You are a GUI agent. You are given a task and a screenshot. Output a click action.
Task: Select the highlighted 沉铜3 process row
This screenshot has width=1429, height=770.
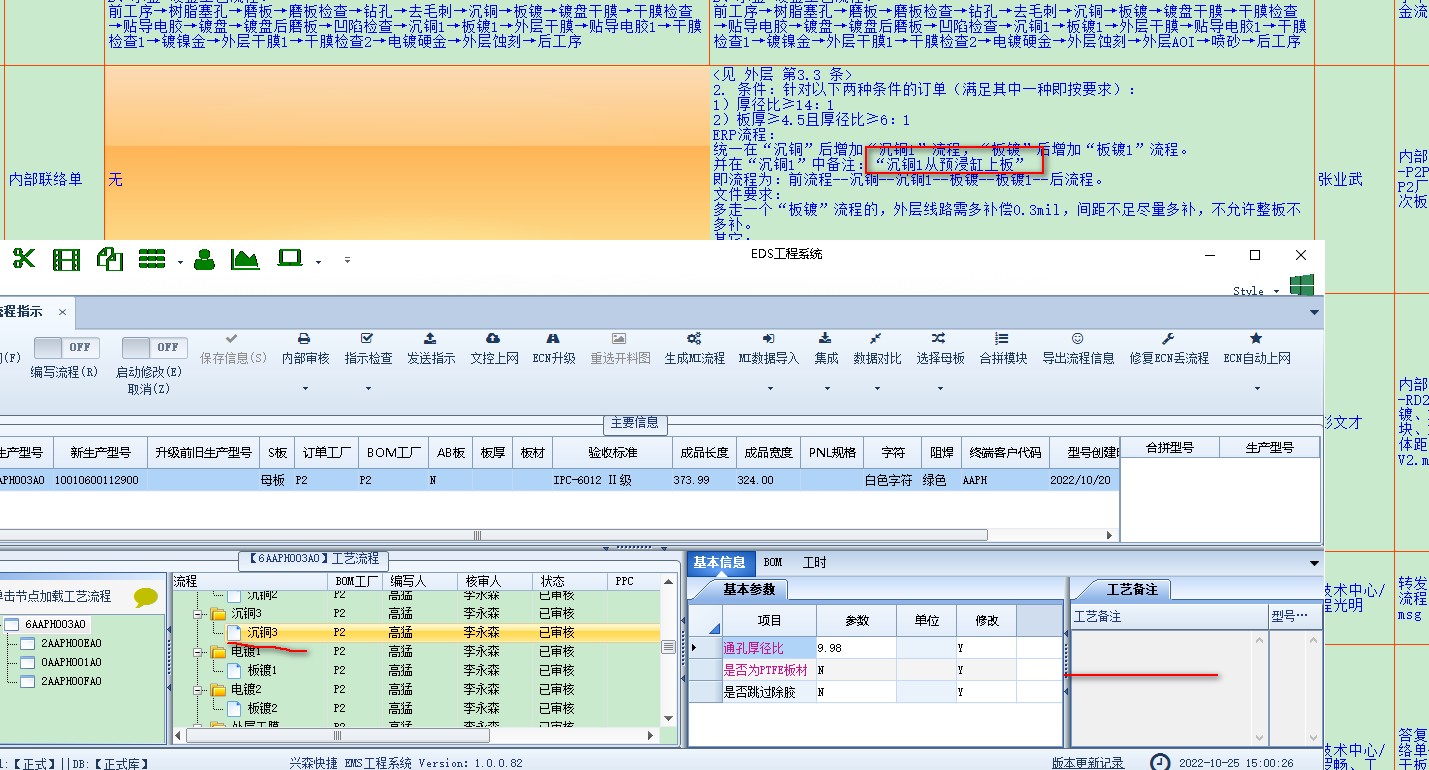[x=416, y=633]
